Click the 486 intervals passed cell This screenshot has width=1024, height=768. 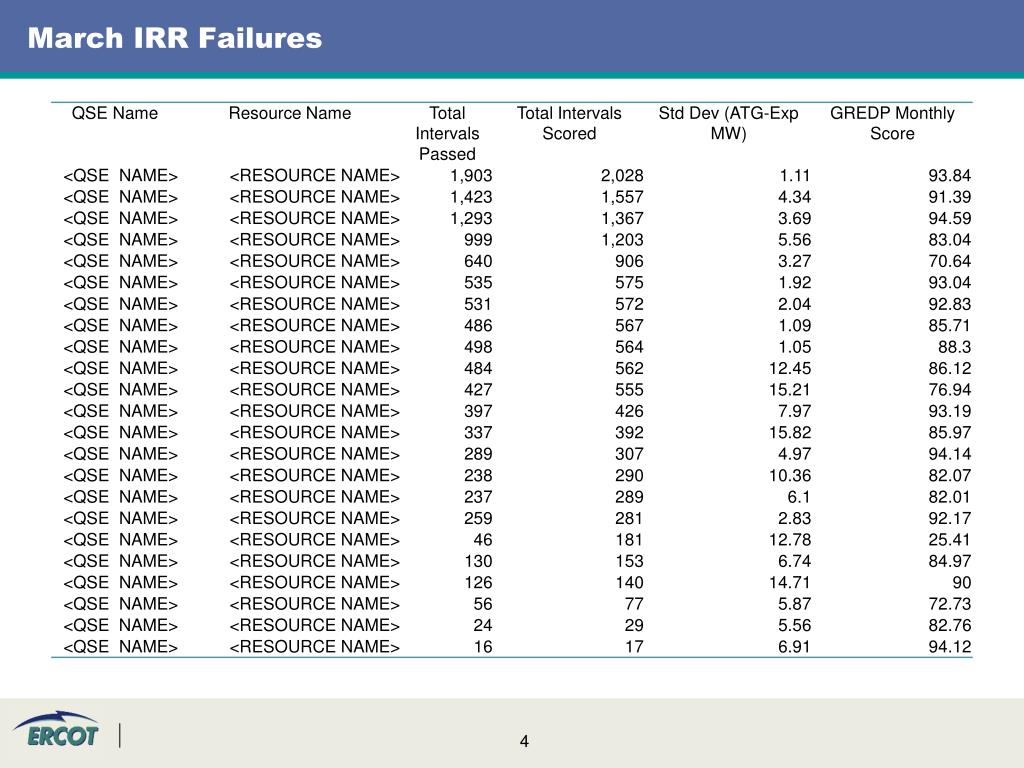478,326
